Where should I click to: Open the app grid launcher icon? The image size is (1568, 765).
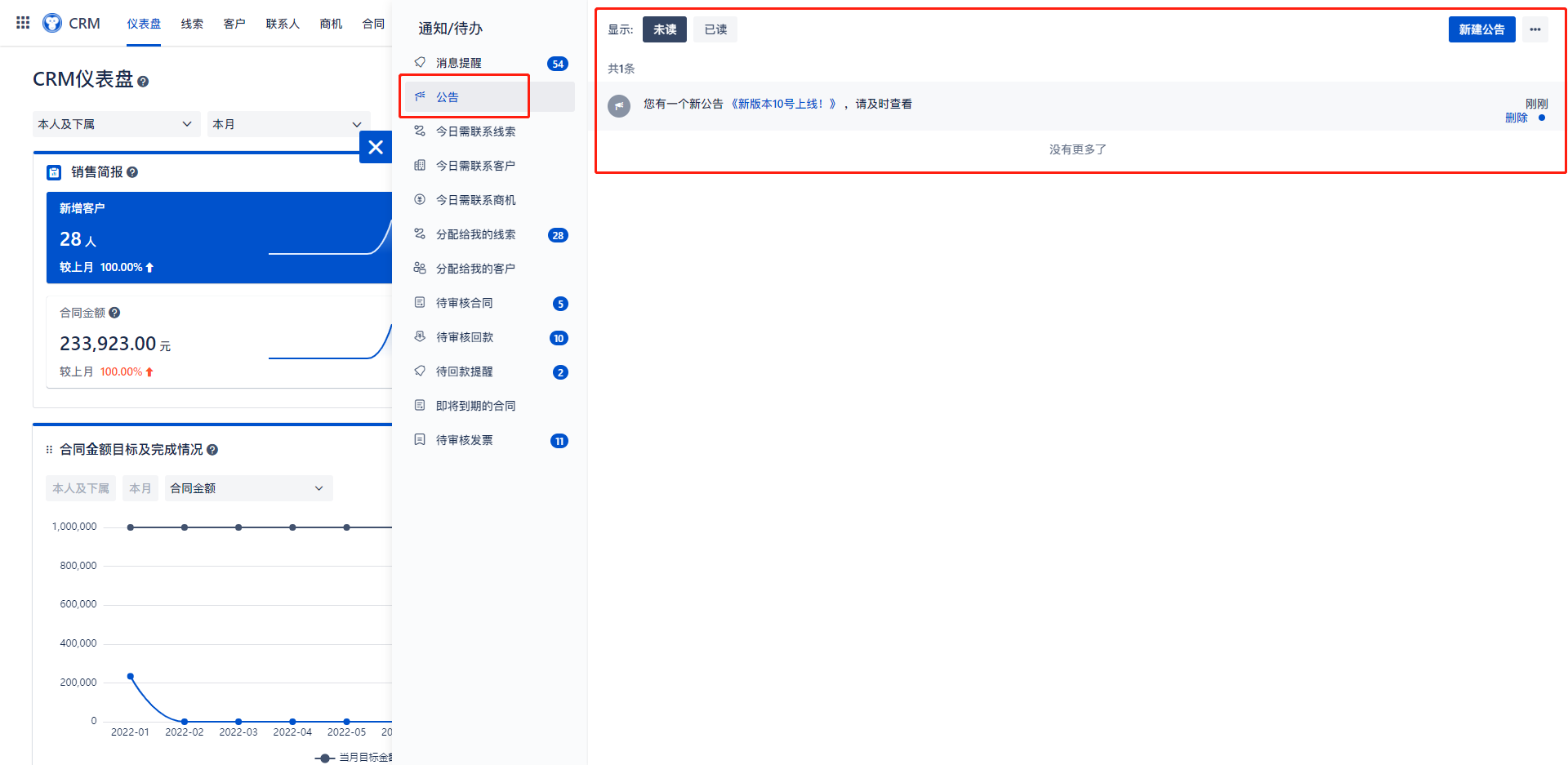23,23
